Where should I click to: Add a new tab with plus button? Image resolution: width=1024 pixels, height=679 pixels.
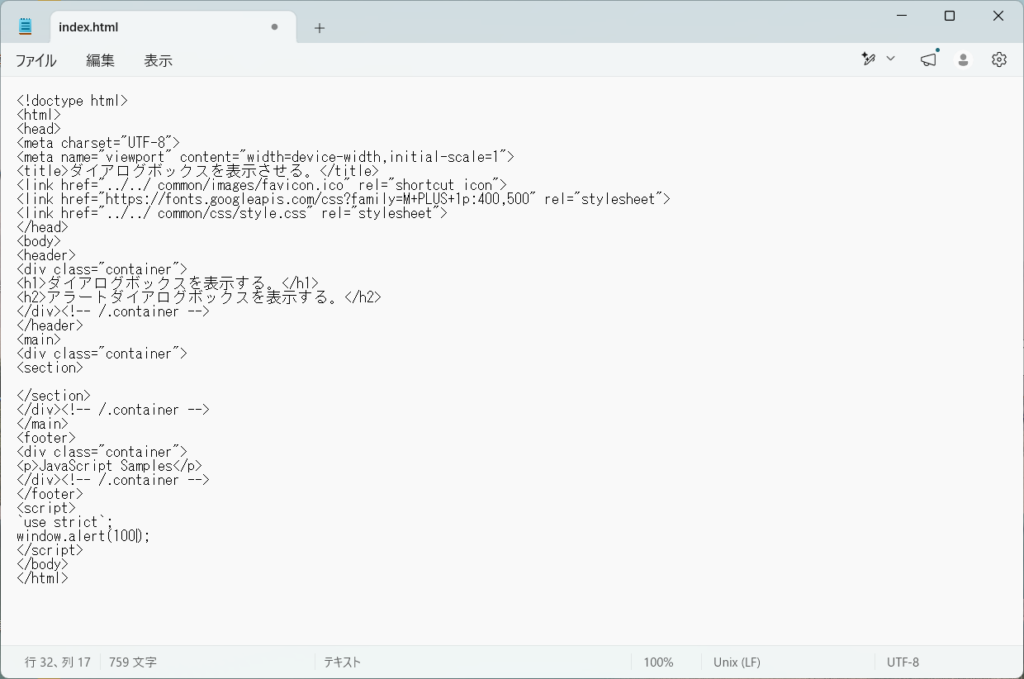click(x=319, y=27)
